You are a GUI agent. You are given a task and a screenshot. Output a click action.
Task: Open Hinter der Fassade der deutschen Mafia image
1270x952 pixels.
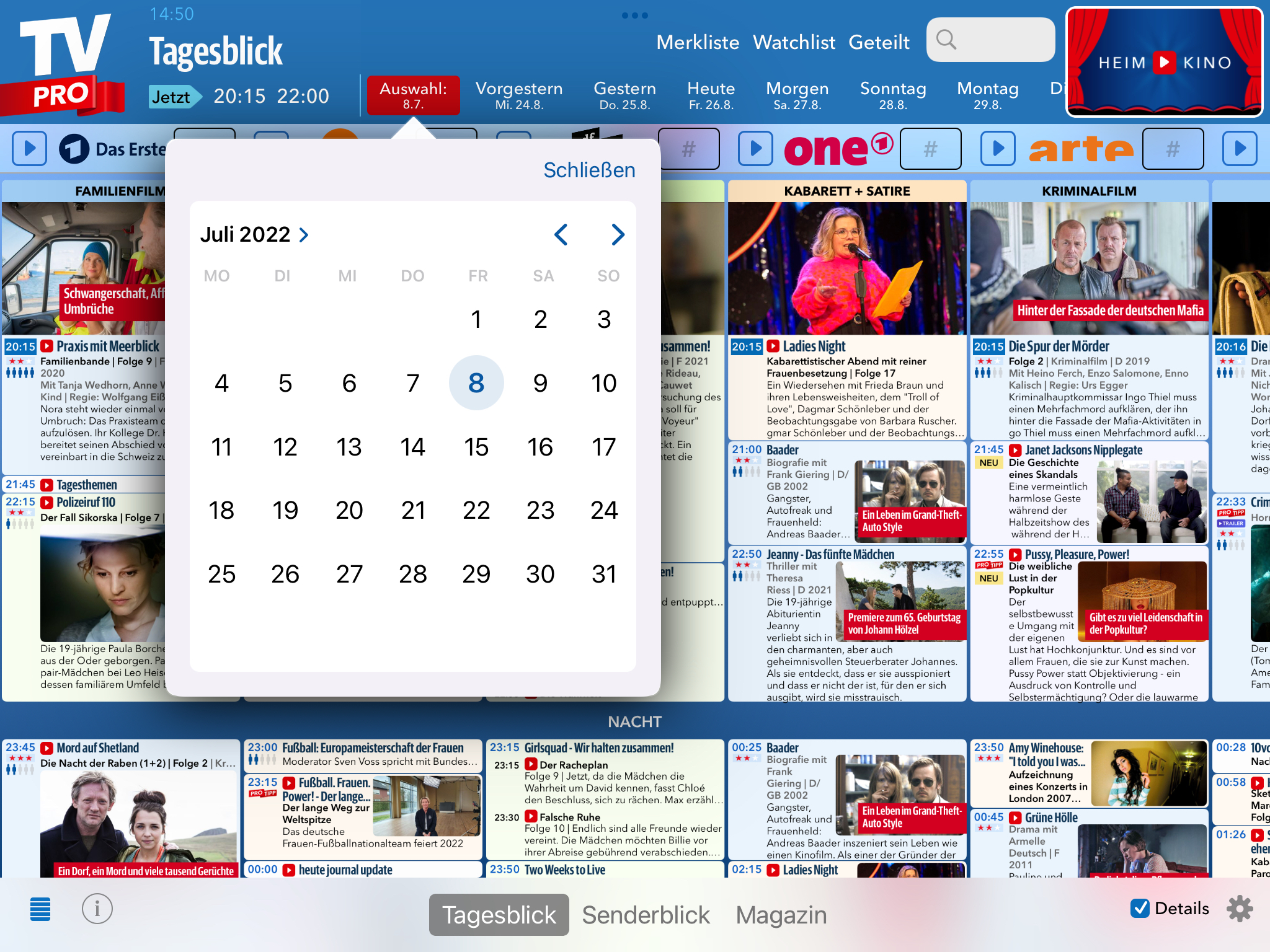(x=1090, y=268)
